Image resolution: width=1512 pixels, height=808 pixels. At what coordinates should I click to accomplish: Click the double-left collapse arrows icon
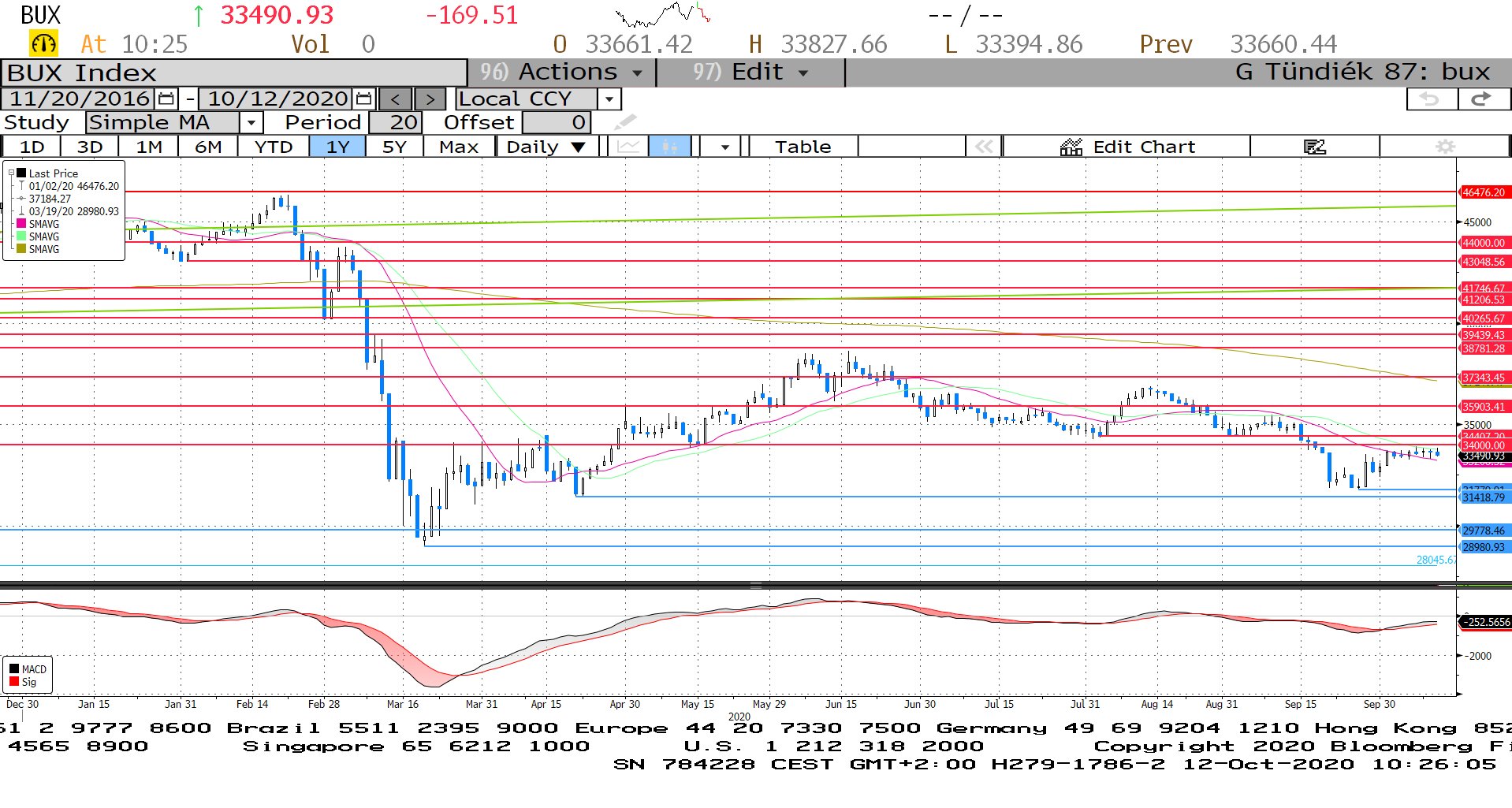click(984, 147)
